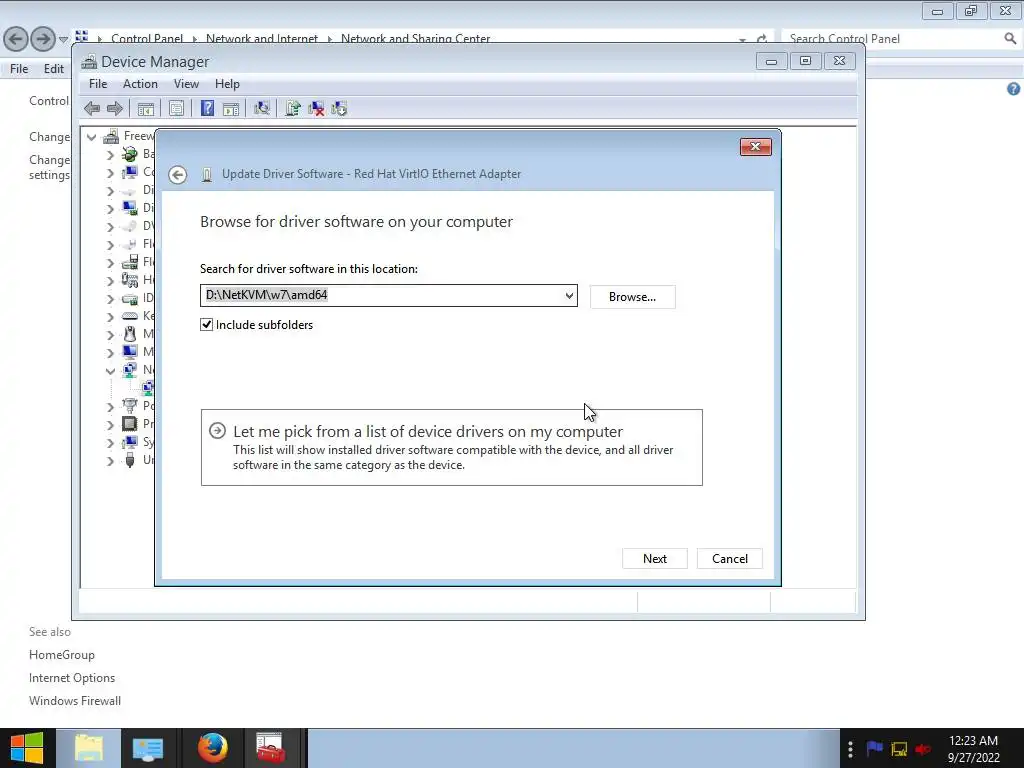Open the driver location path dropdown arrow

(569, 296)
